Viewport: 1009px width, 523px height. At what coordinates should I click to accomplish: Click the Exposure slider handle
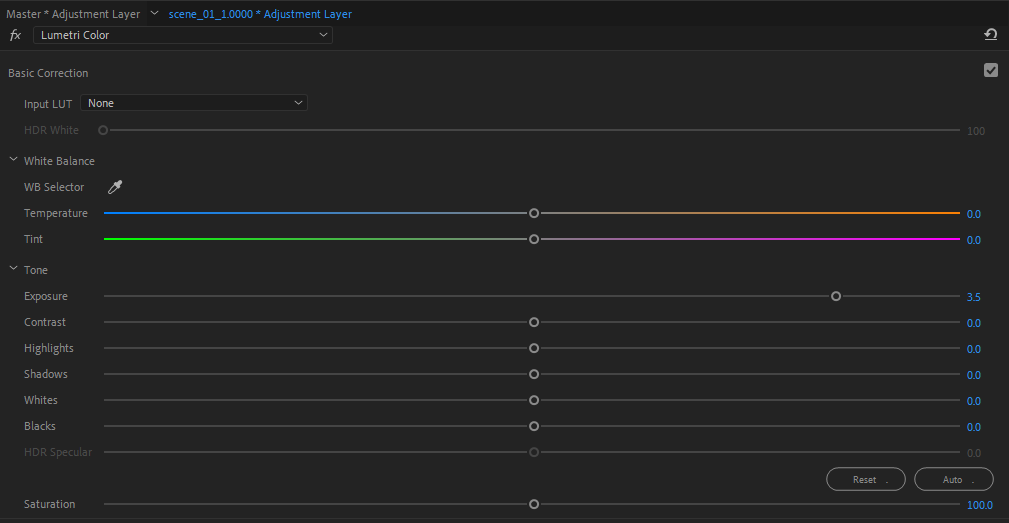(836, 296)
